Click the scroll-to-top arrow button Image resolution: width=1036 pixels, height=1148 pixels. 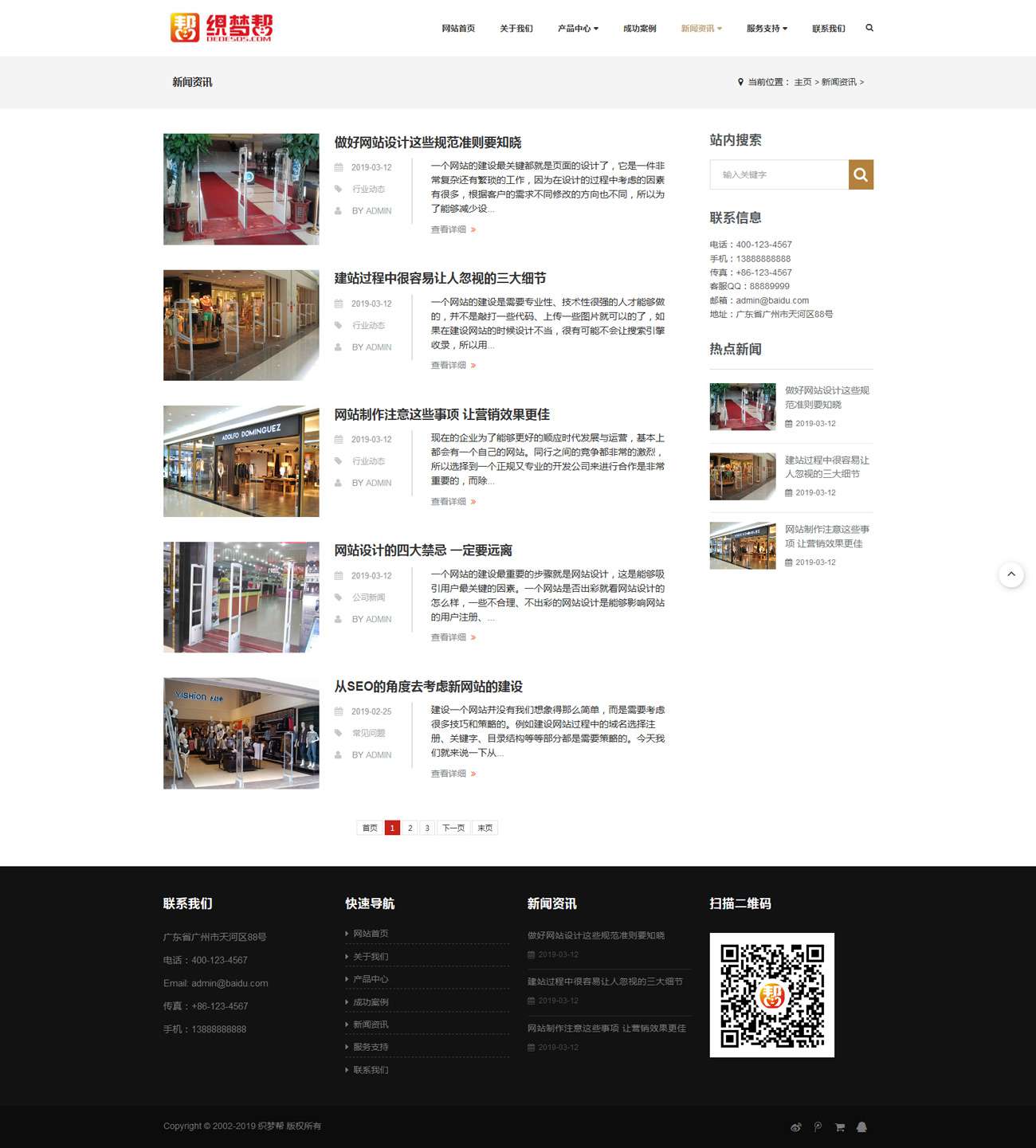(1011, 574)
